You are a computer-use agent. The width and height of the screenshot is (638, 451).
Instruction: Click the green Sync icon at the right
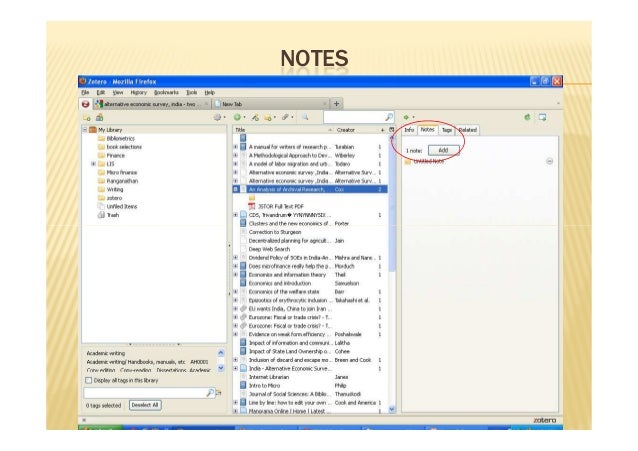pos(527,117)
